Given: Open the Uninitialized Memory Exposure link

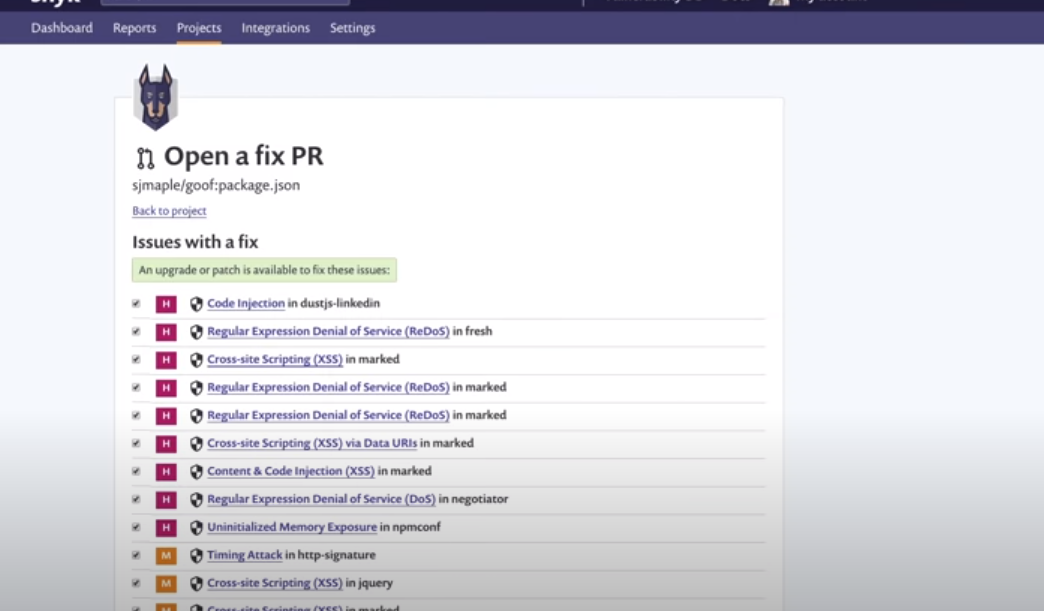Looking at the screenshot, I should point(292,527).
